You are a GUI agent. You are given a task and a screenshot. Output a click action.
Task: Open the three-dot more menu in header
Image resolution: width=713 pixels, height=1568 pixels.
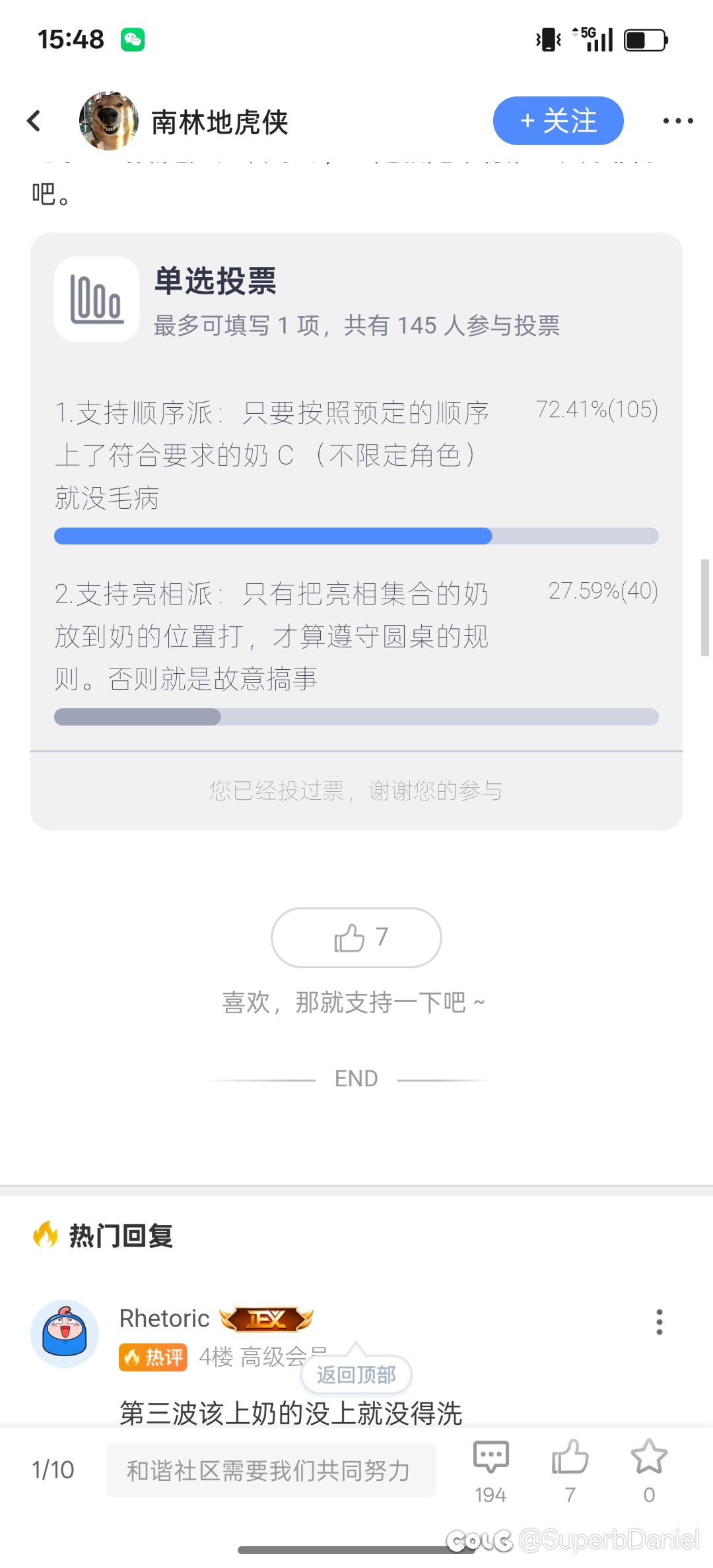[678, 121]
